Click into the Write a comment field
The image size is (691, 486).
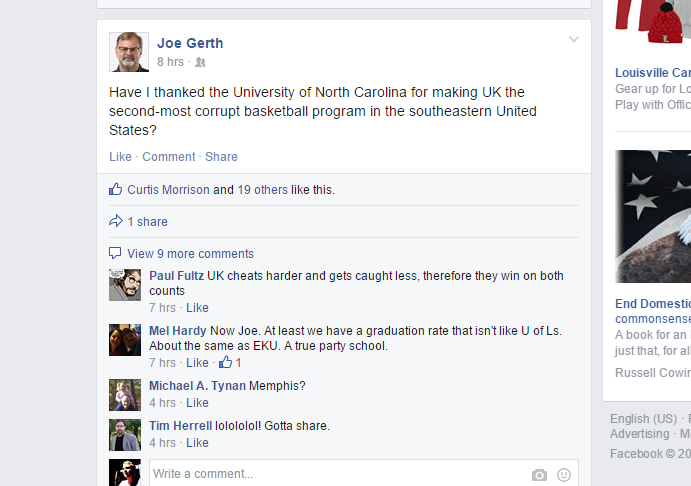pyautogui.click(x=364, y=474)
